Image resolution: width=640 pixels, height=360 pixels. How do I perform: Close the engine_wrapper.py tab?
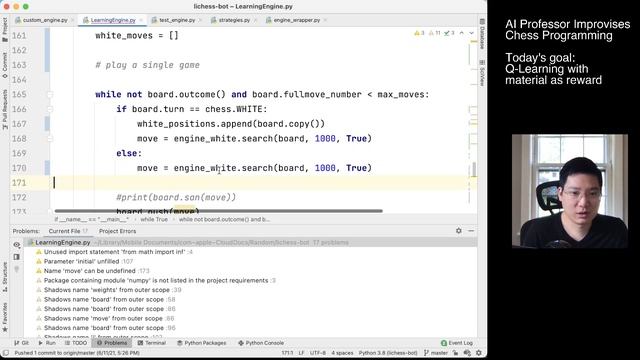(x=325, y=20)
